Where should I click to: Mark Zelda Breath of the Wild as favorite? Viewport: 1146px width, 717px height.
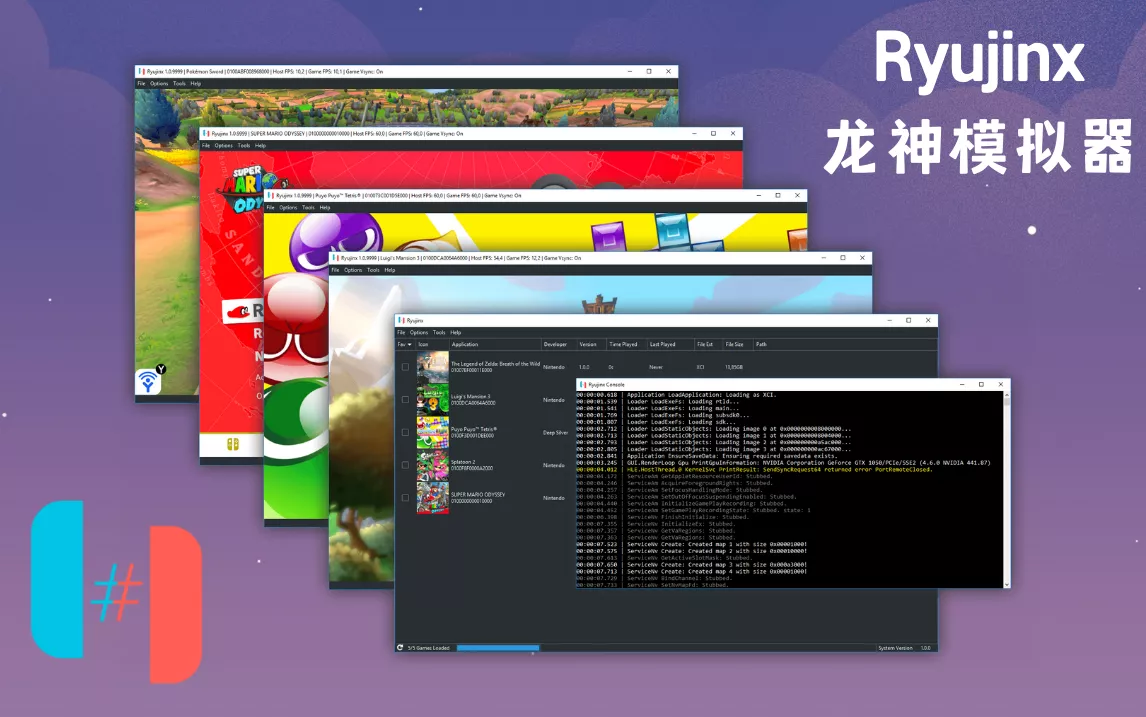click(406, 367)
